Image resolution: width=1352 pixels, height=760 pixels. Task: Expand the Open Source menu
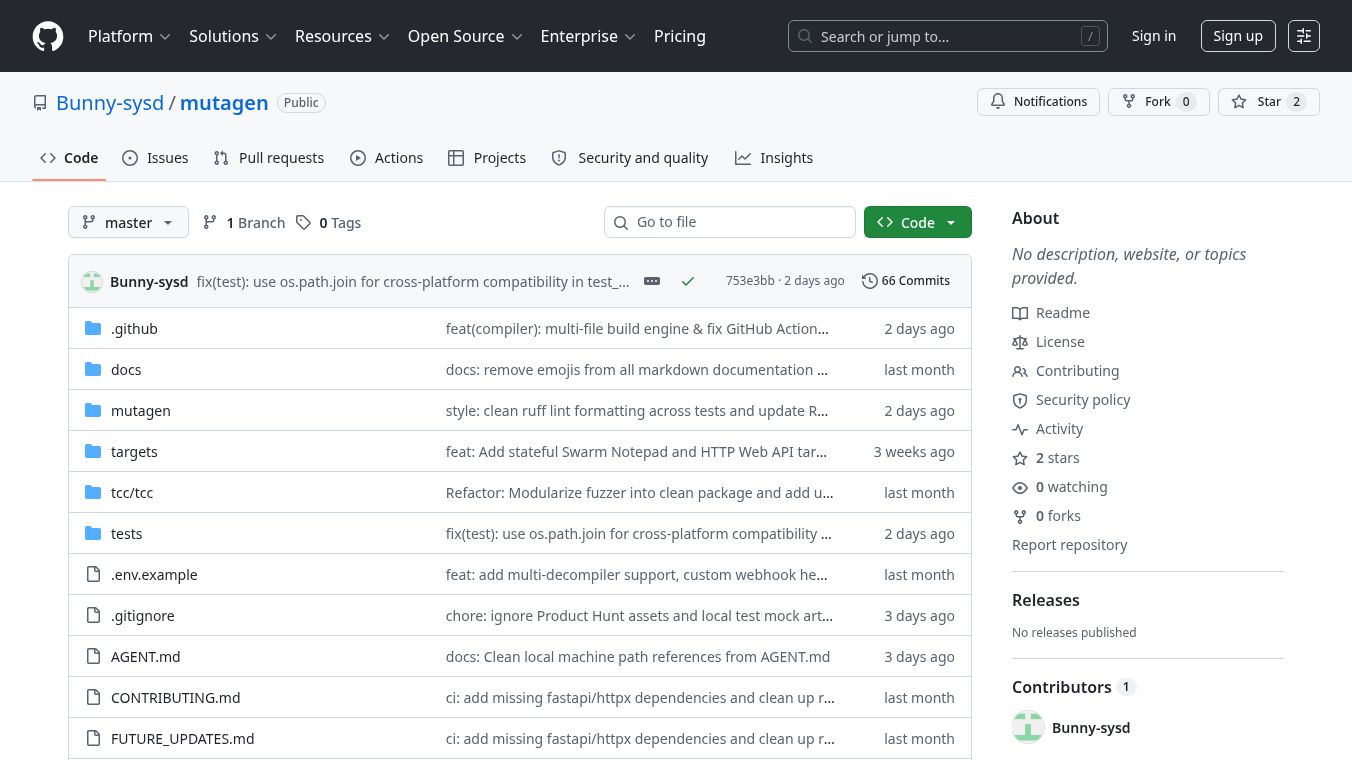465,36
